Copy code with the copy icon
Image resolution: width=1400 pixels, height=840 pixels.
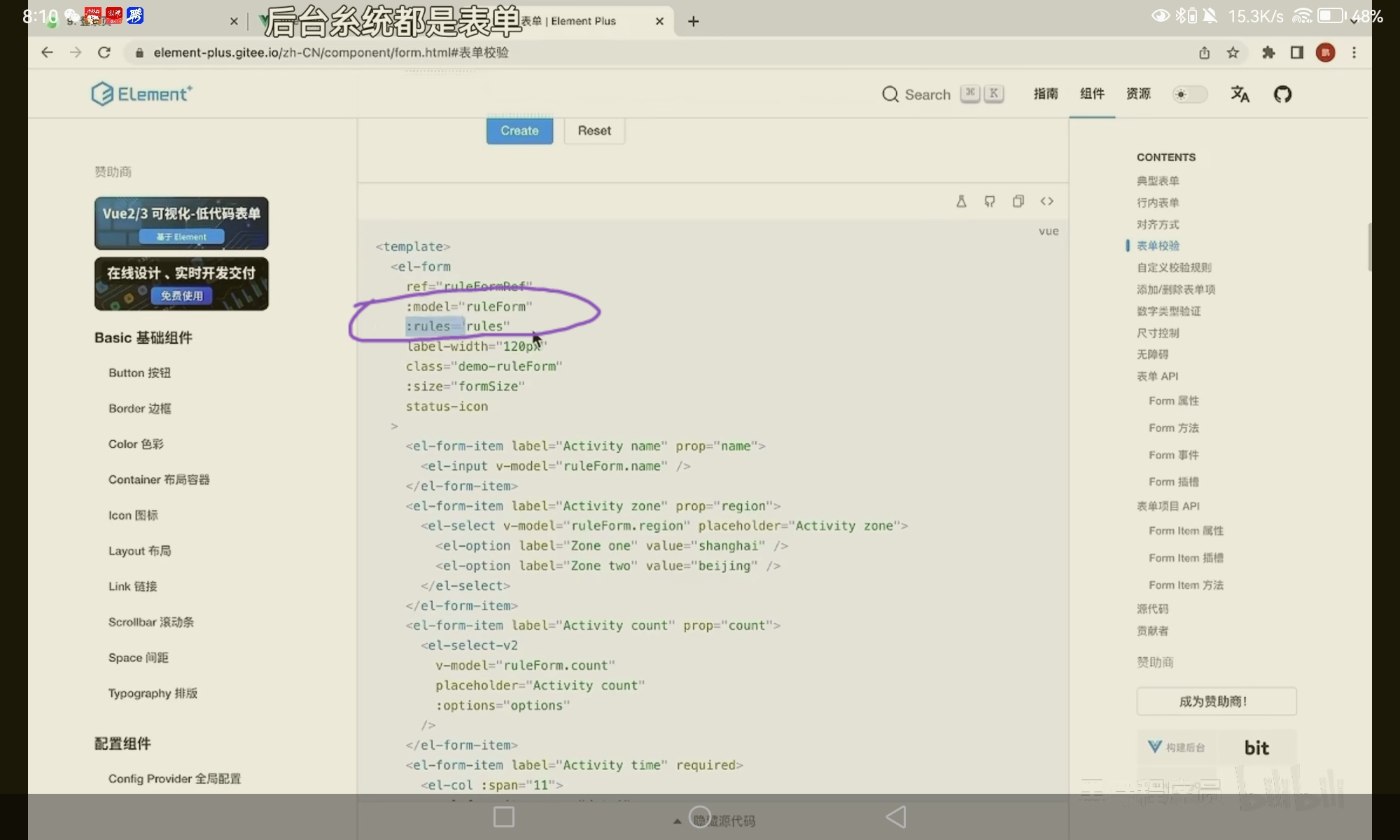[1018, 202]
